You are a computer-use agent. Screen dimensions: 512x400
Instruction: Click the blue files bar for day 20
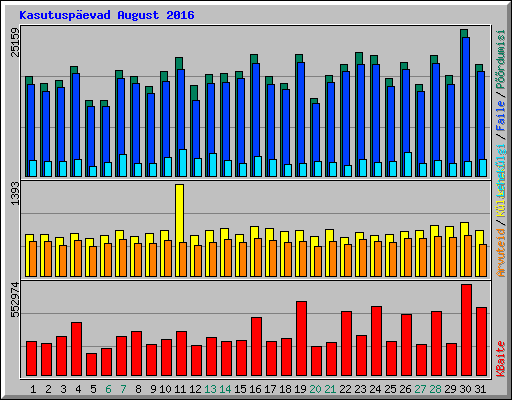pos(316,133)
